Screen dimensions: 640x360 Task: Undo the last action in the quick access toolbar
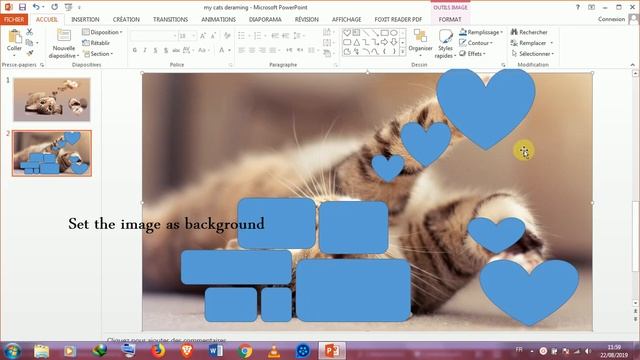36,7
